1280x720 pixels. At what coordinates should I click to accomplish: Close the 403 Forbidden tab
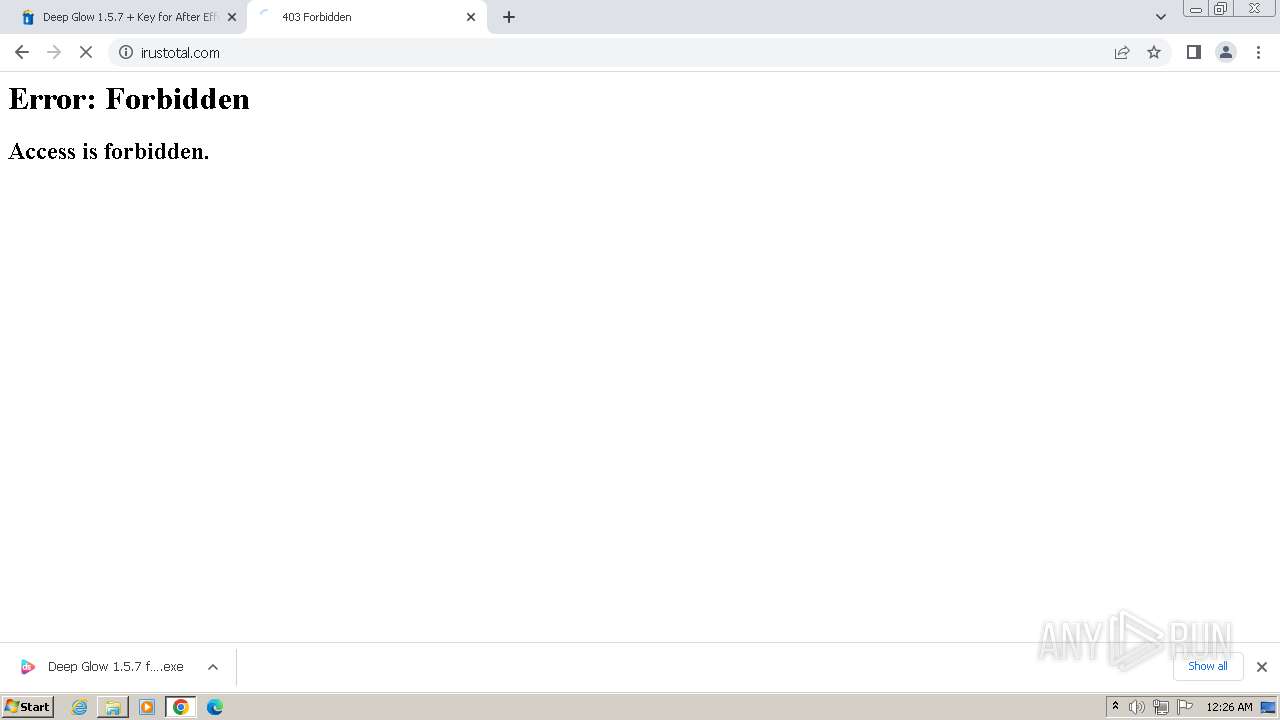tap(471, 17)
